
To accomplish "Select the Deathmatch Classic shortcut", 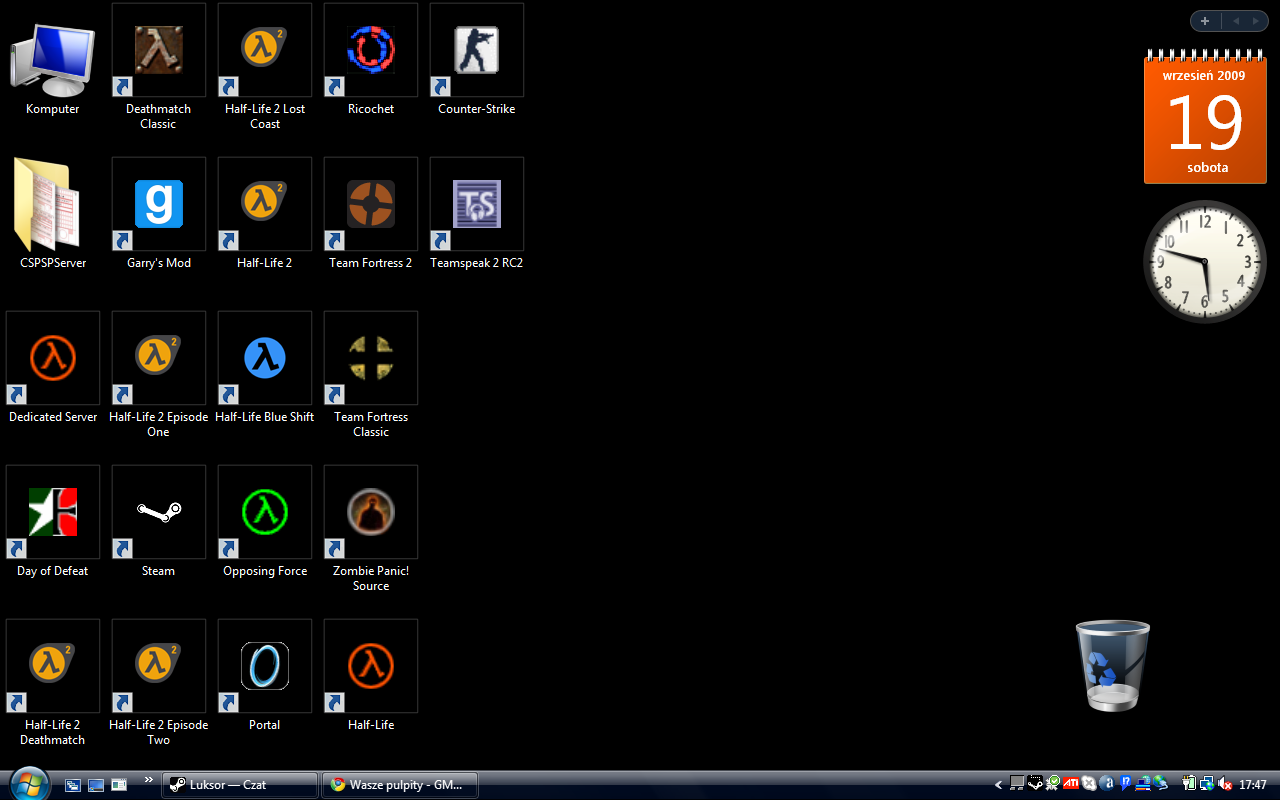I will 158,68.
